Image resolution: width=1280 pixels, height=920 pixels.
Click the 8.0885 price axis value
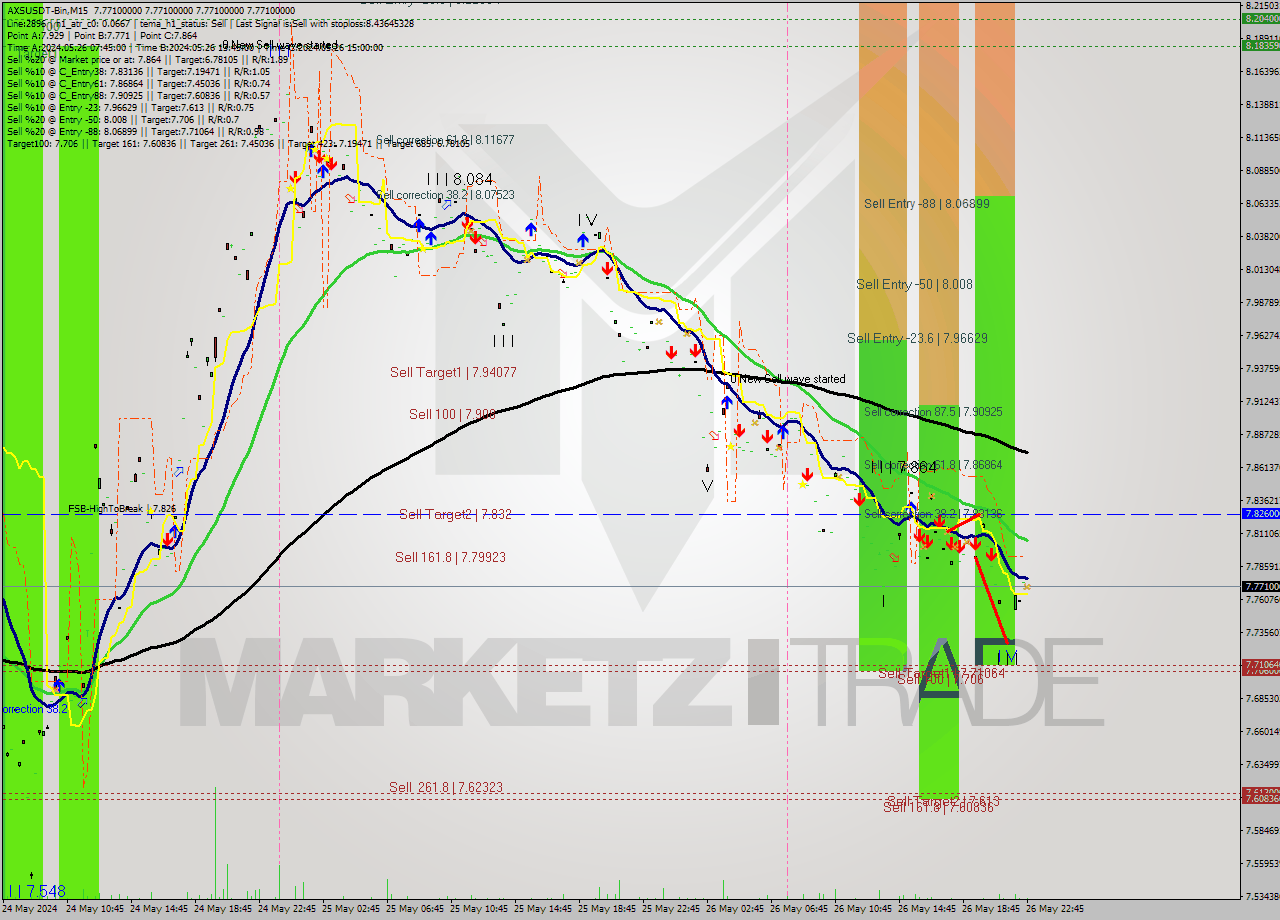click(x=1262, y=170)
